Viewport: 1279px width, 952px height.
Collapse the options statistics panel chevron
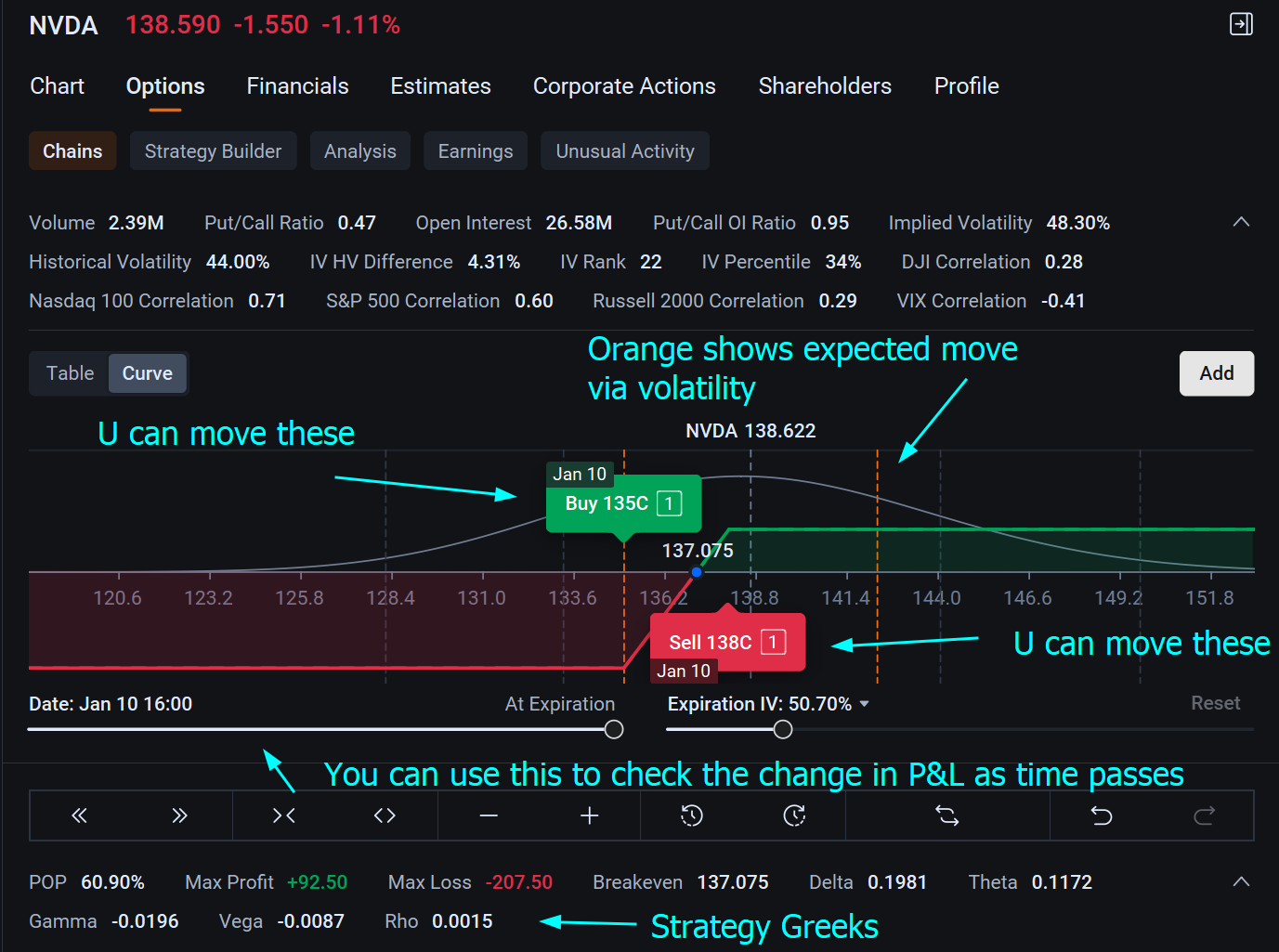tap(1241, 222)
